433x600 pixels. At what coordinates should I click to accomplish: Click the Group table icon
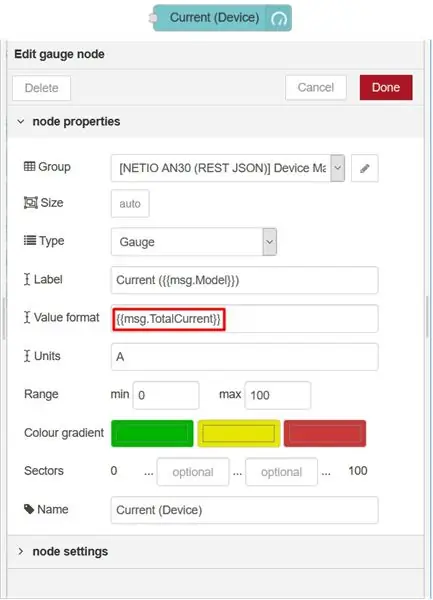click(29, 166)
